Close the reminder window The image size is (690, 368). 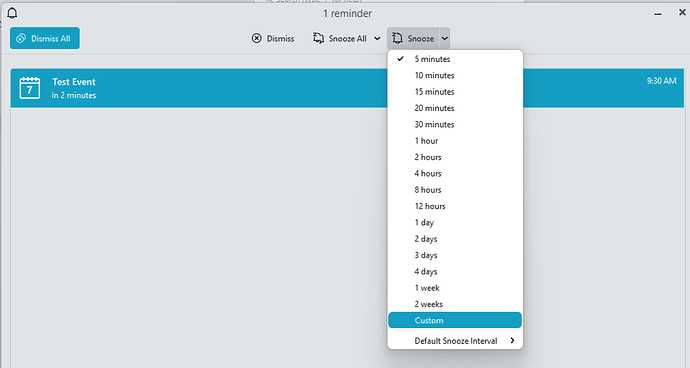(x=682, y=13)
